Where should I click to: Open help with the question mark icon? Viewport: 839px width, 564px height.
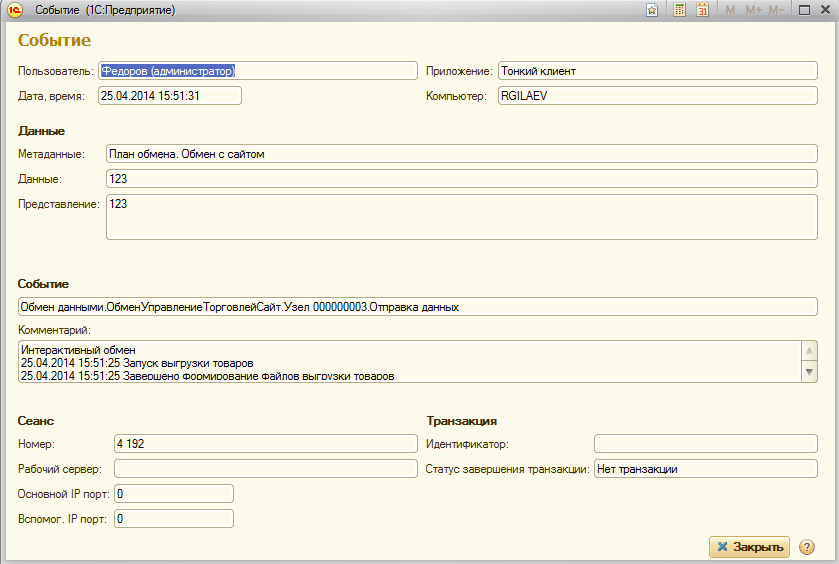(x=807, y=547)
